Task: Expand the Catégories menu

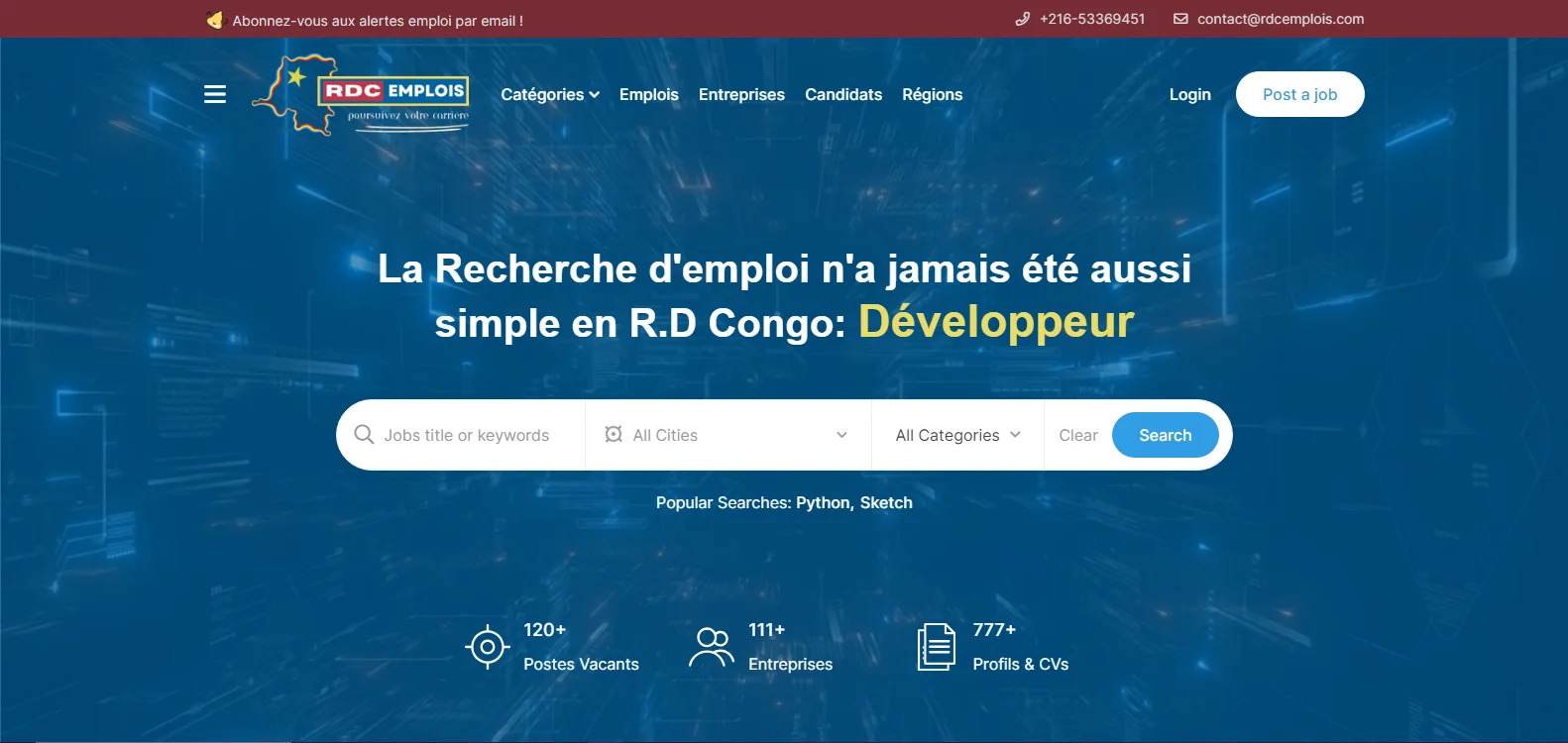Action: [x=550, y=94]
